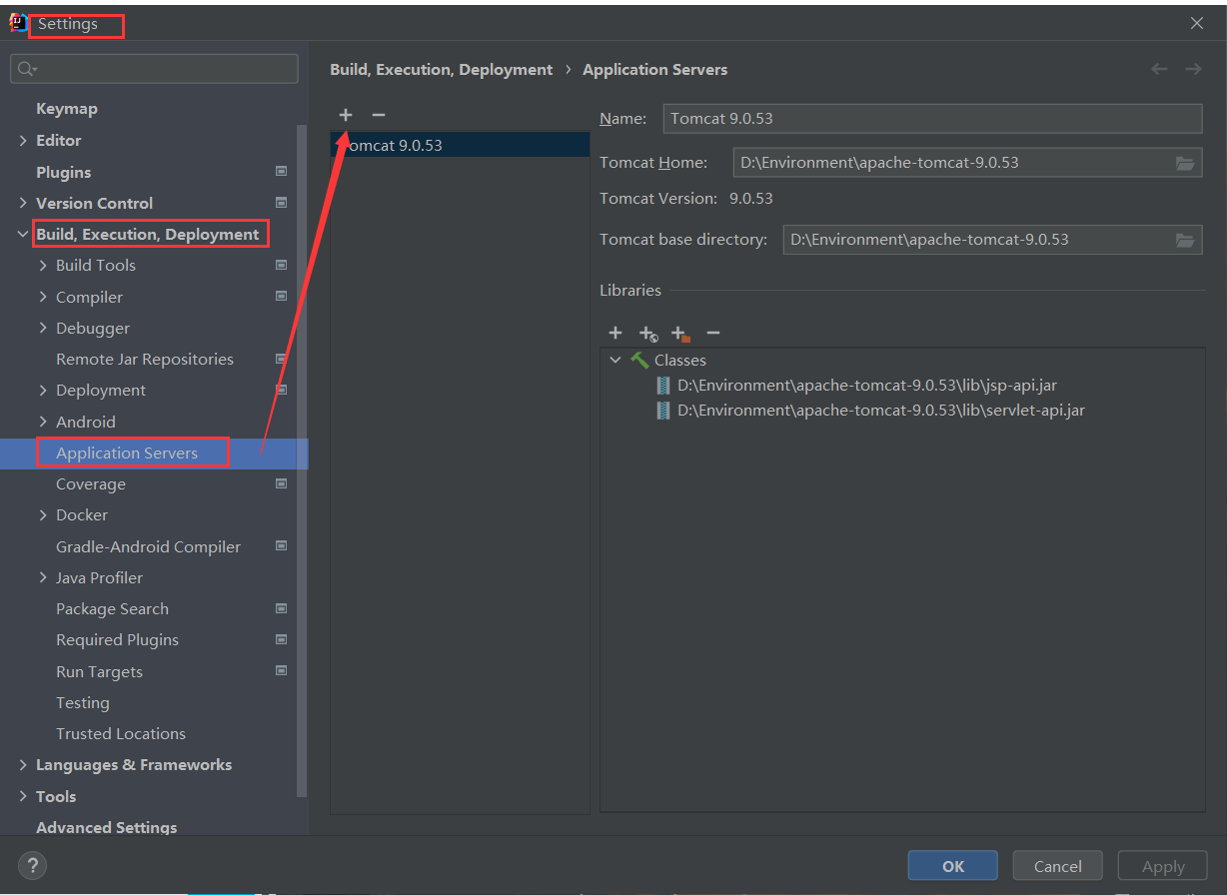Select the servlet-api.jar library path
The height and width of the screenshot is (895, 1227).
[881, 410]
